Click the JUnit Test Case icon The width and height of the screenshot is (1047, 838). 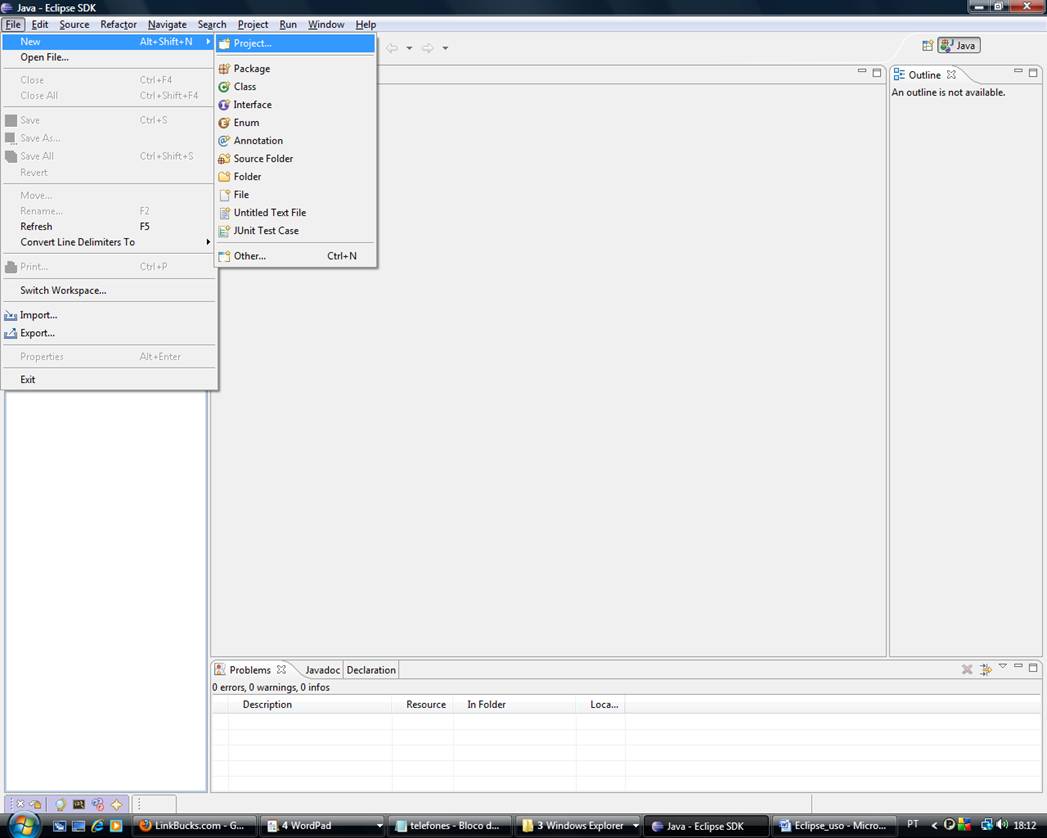point(224,231)
